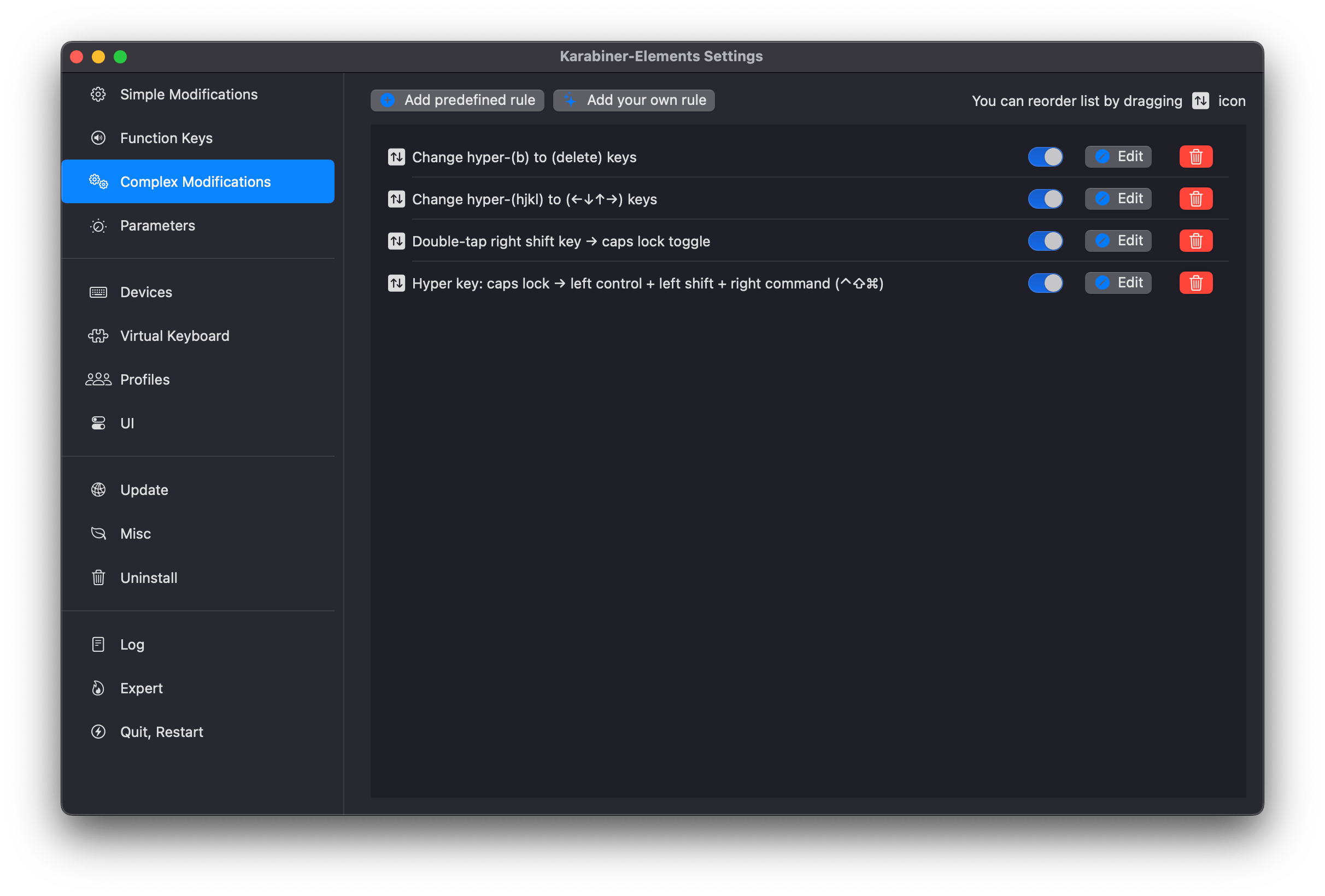This screenshot has height=896, width=1325.
Task: Zoom window with the green button
Action: click(x=120, y=56)
